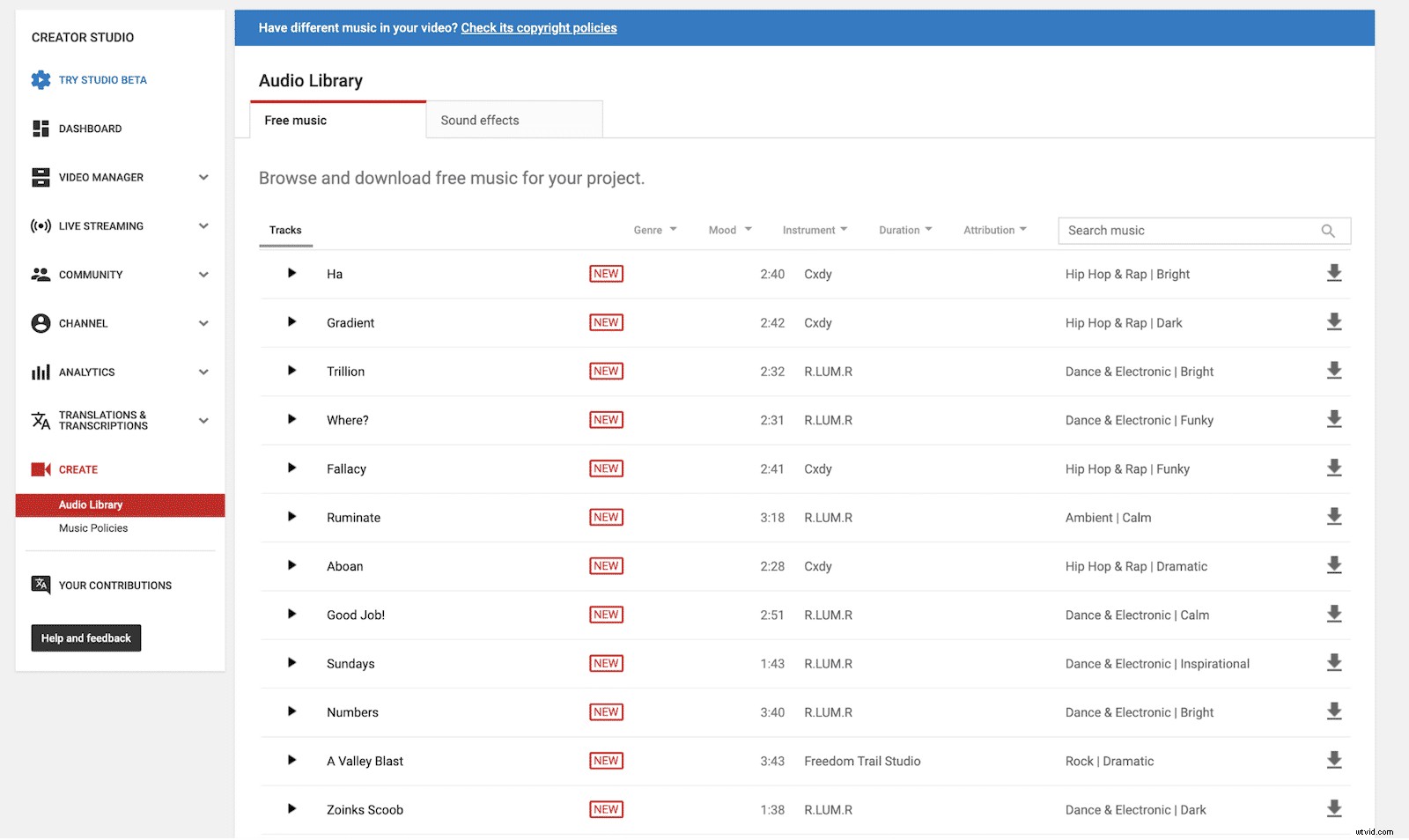Expand the Community section chevron
This screenshot has width=1409, height=840.
204,274
